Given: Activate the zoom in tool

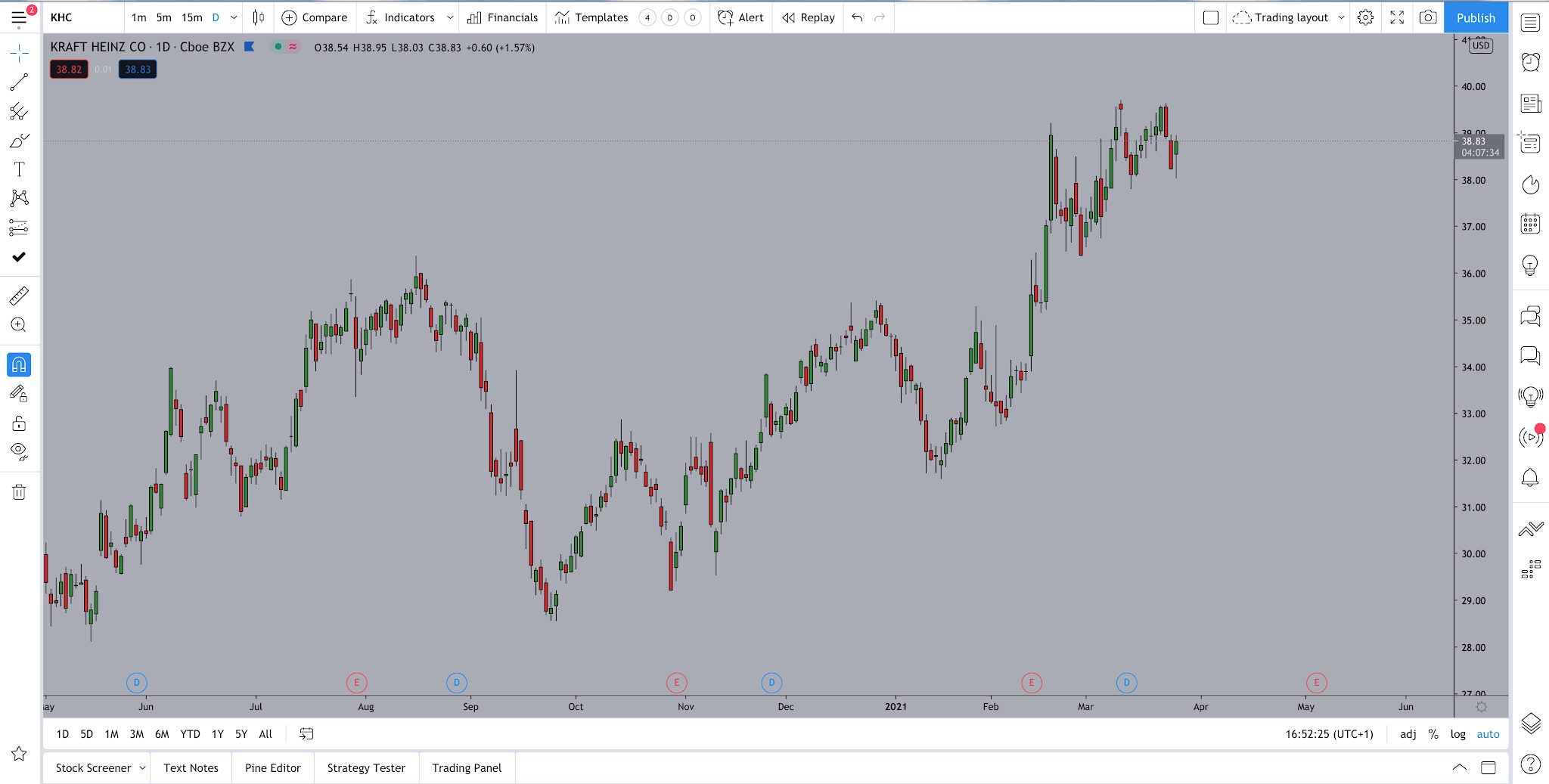Looking at the screenshot, I should point(19,325).
